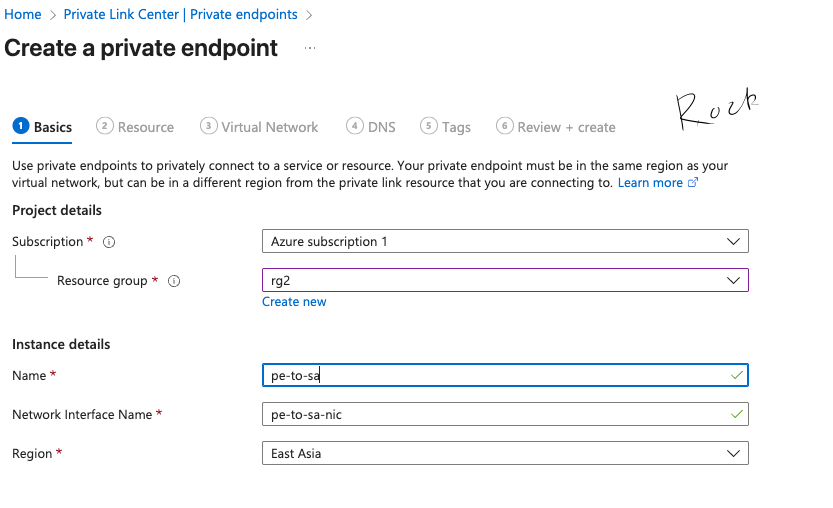The width and height of the screenshot is (833, 508).
Task: Click the step 5 circle for Tags
Action: click(429, 126)
